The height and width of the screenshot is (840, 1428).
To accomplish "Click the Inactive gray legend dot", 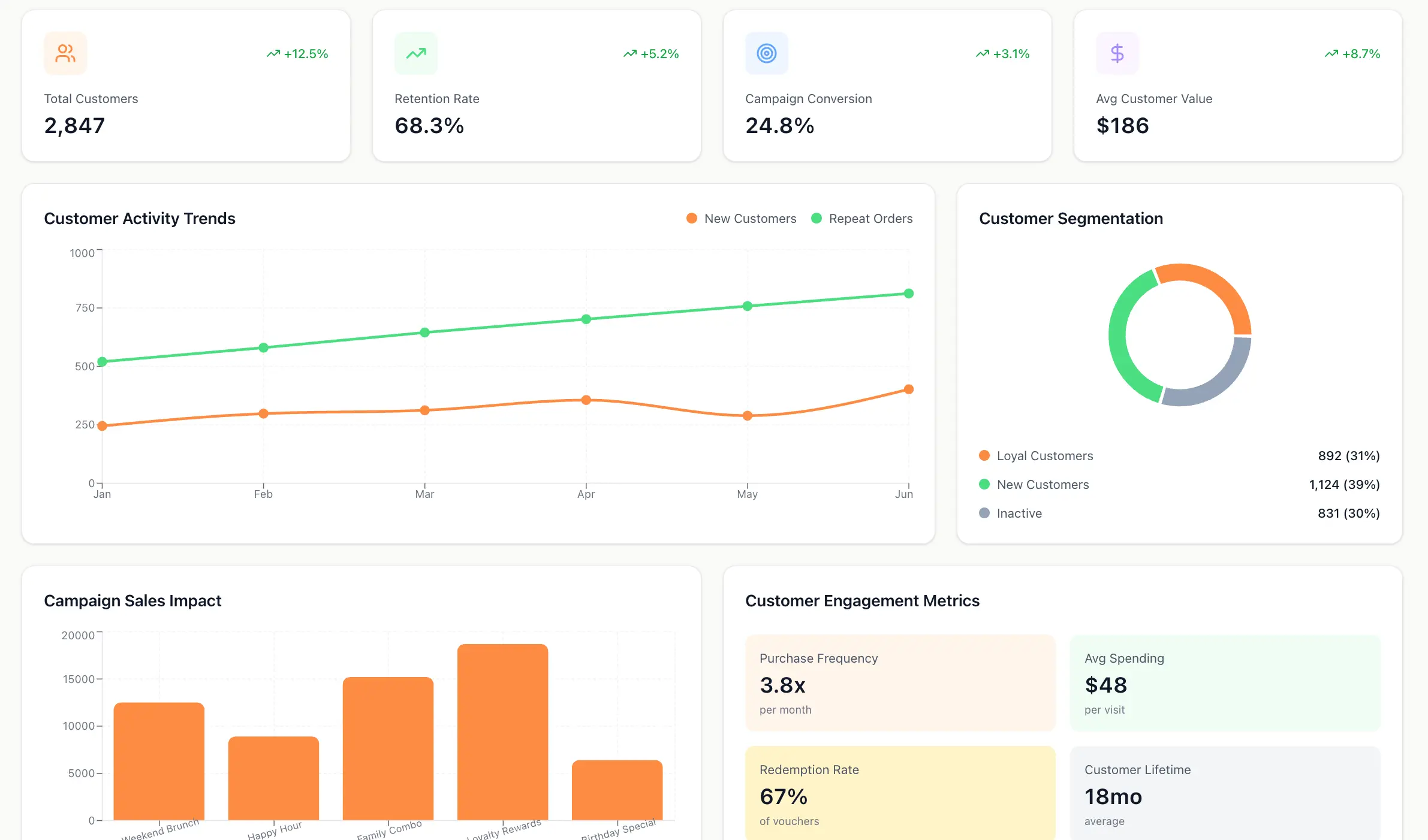I will (985, 513).
